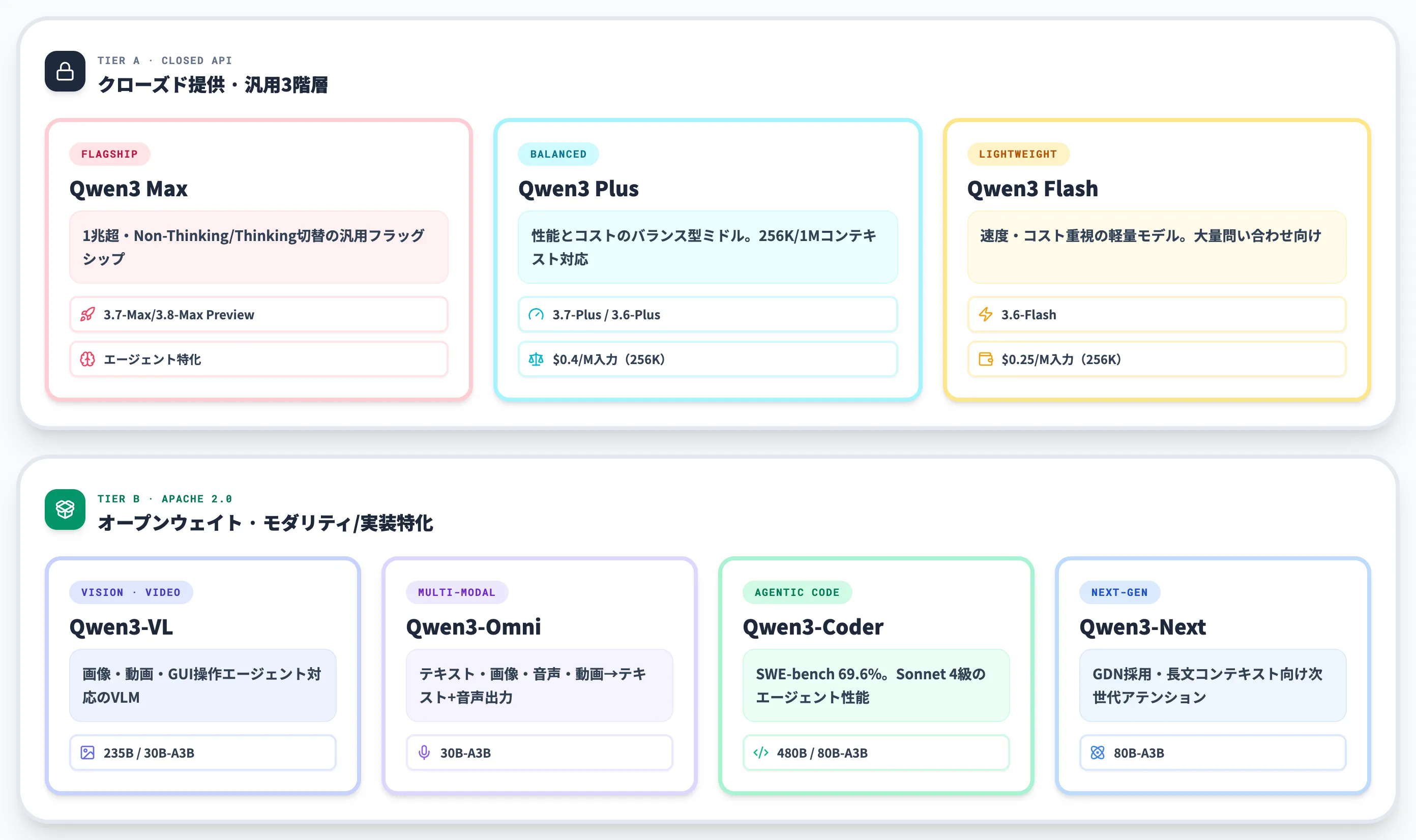The width and height of the screenshot is (1416, 840).
Task: Click the 30B-A3B text in Qwen3-Omni card
Action: tap(465, 753)
